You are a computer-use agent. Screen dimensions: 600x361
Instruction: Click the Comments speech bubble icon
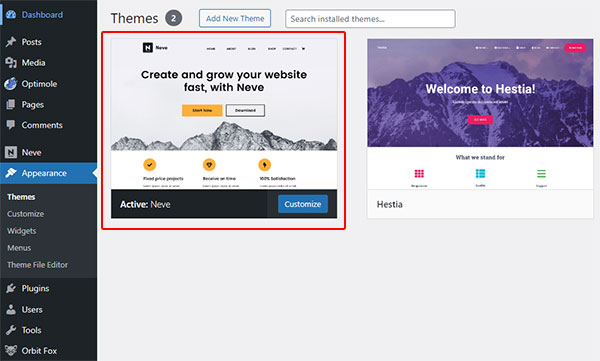pos(11,125)
